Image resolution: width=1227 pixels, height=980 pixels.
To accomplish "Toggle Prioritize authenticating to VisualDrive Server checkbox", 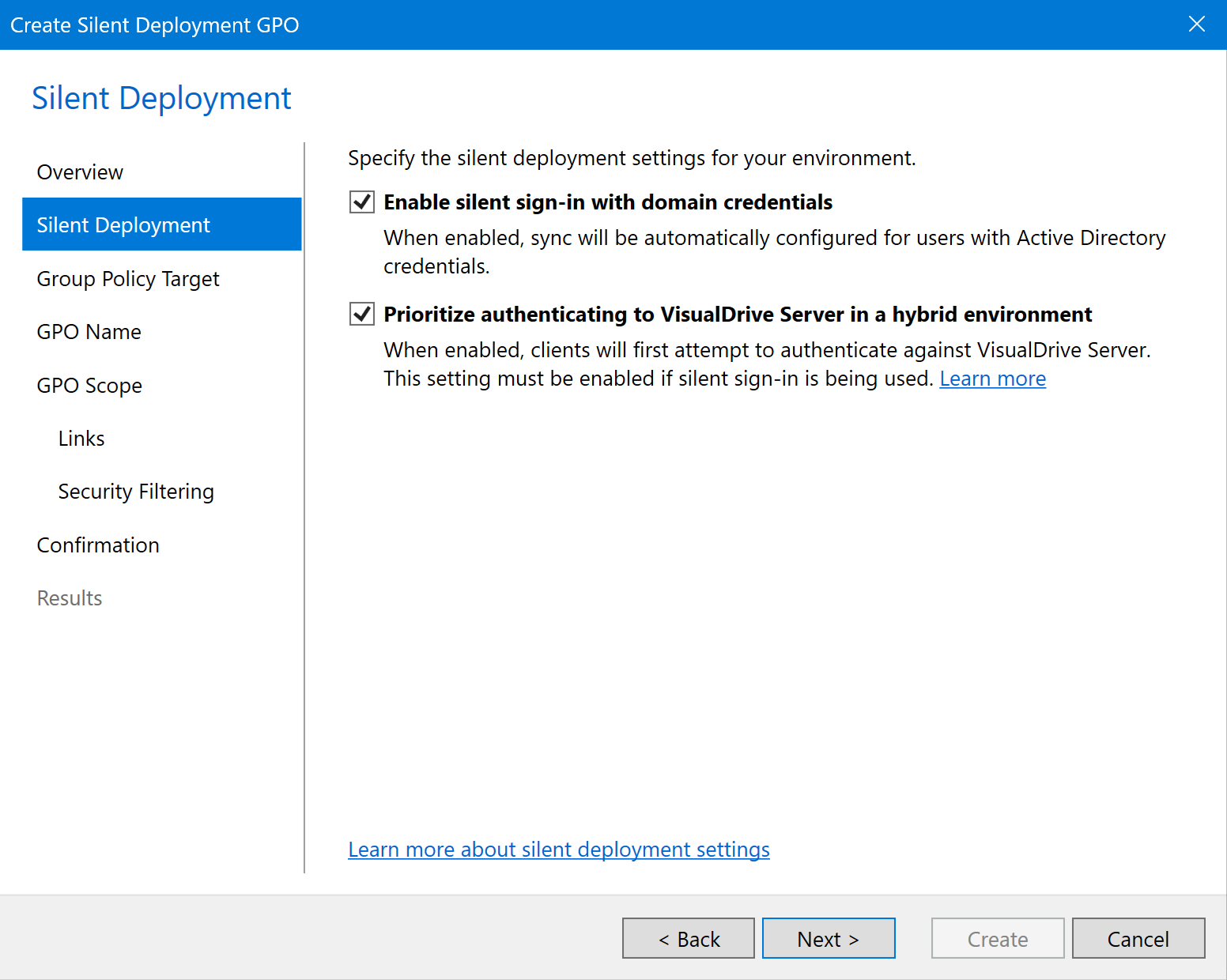I will click(x=362, y=315).
